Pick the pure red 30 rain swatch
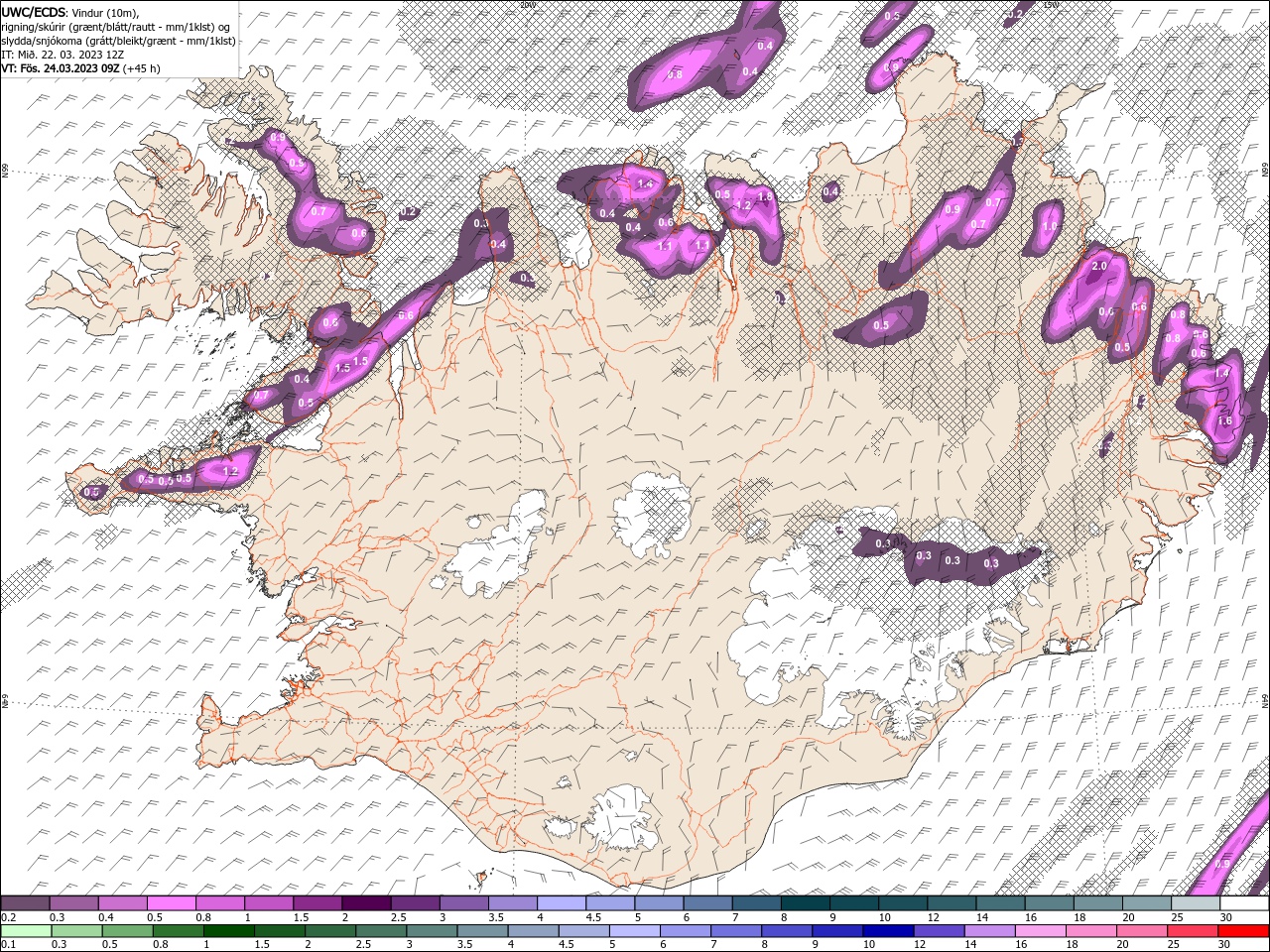This screenshot has height=952, width=1270. coord(1242,931)
